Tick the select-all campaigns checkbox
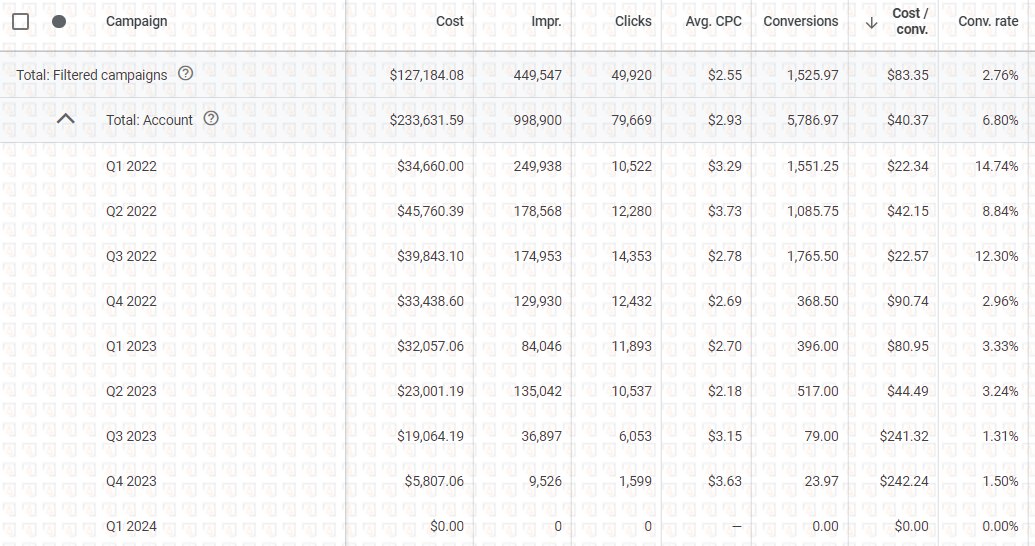The height and width of the screenshot is (546, 1035). (20, 21)
